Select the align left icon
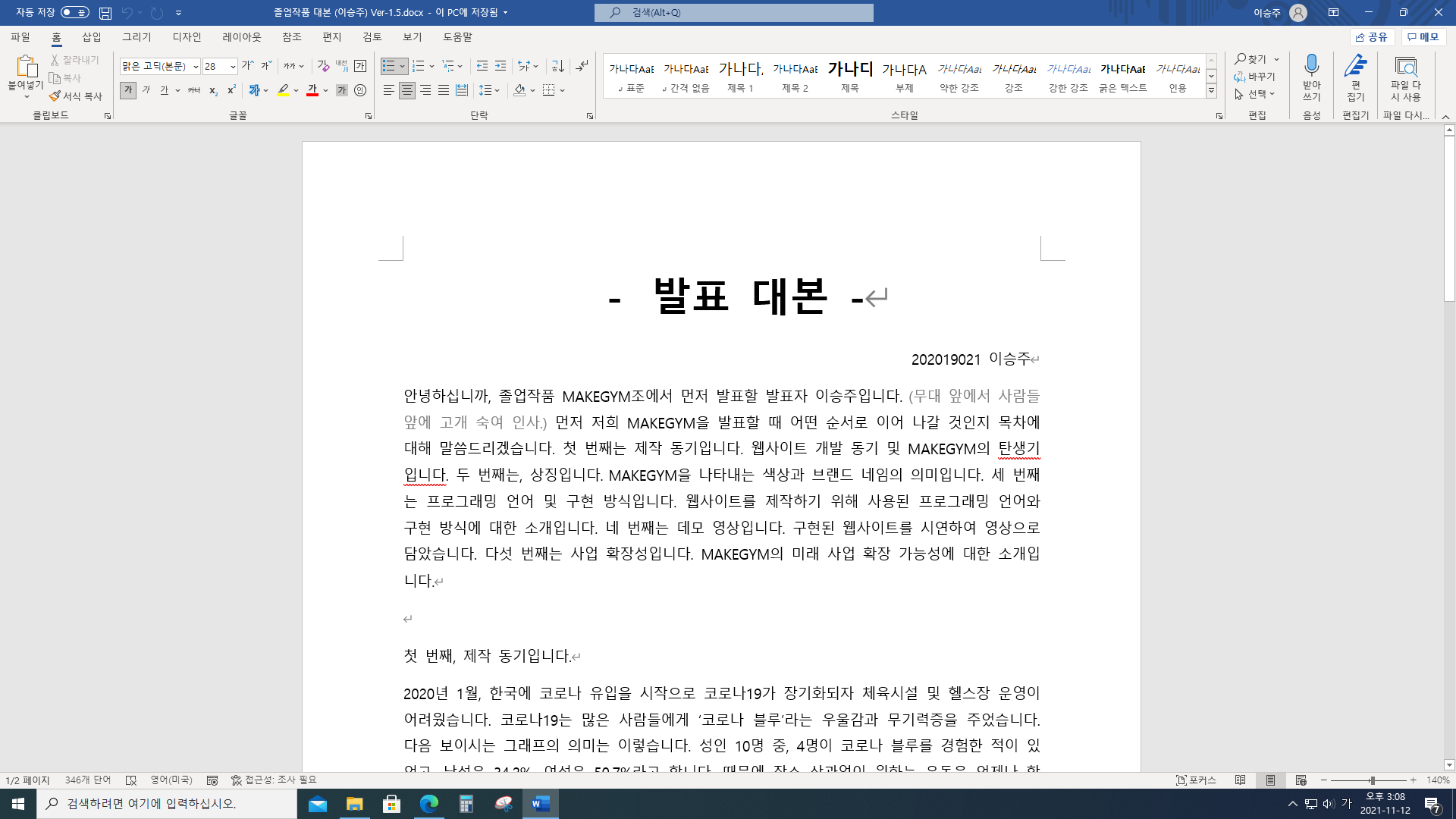Screen dimensions: 1456x819 pyautogui.click(x=388, y=90)
